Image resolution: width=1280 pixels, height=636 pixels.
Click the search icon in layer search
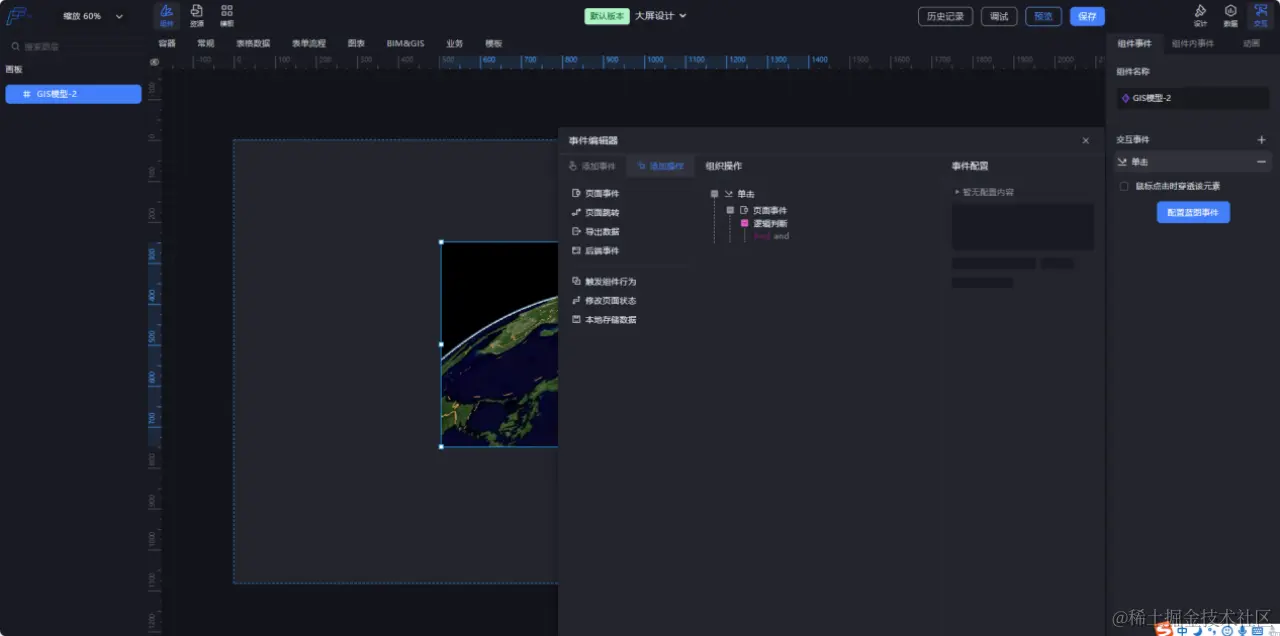tap(15, 47)
